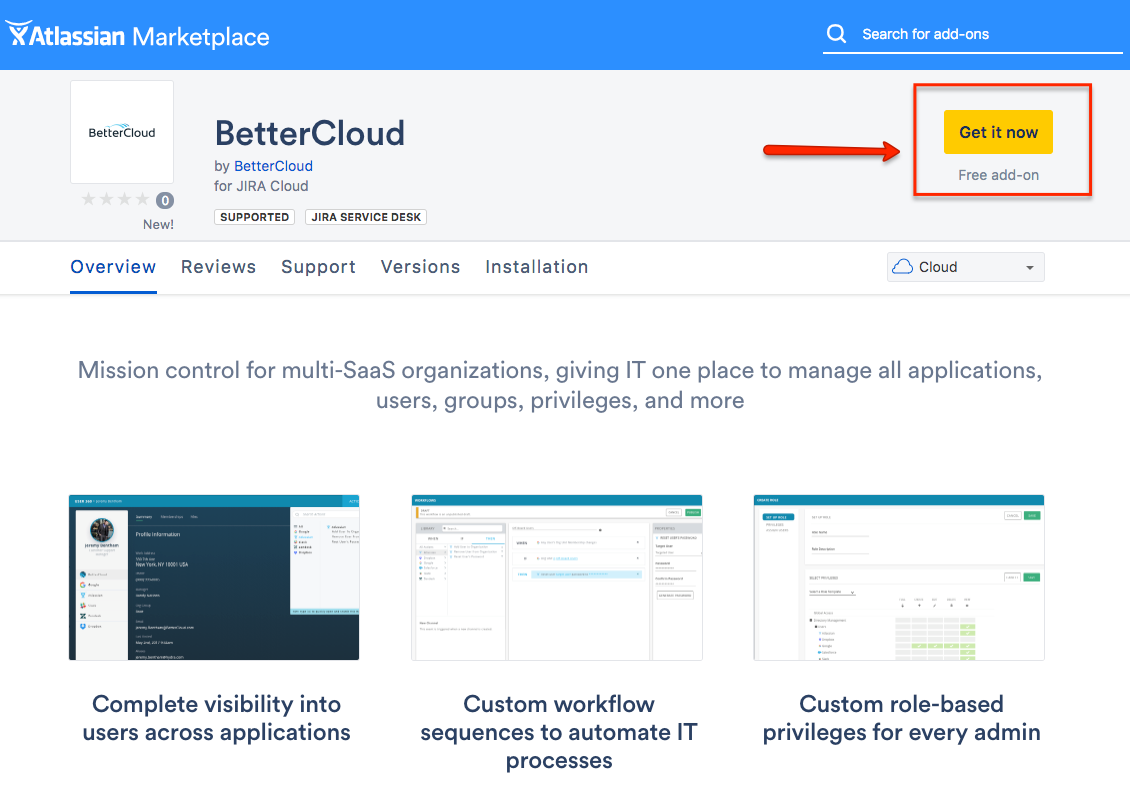Click the BetterCloud app logo tile
The height and width of the screenshot is (788, 1130).
[122, 132]
